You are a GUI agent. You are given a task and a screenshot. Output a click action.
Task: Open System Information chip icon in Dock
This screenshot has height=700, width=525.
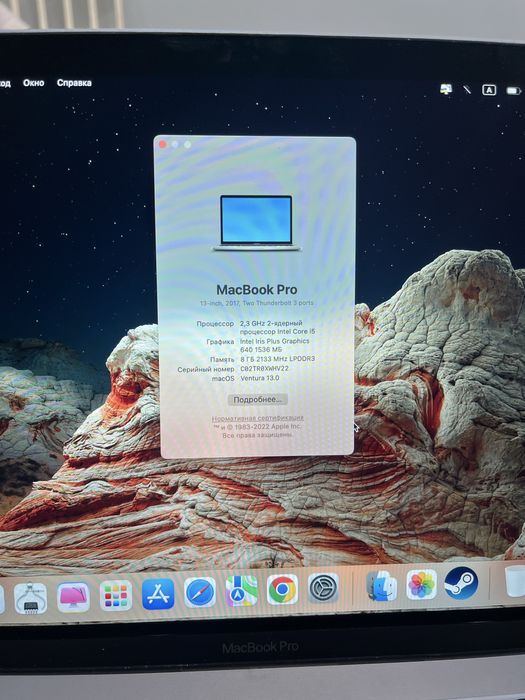pyautogui.click(x=30, y=598)
